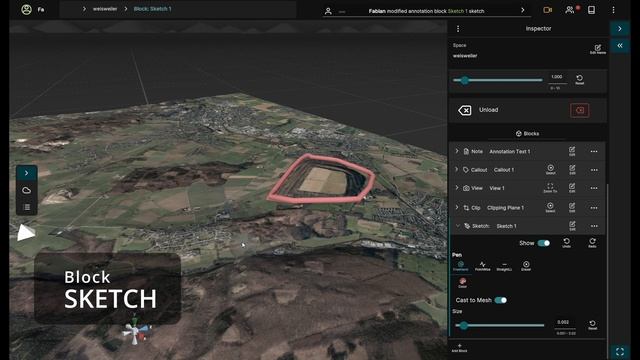Undo the last sketch stroke

coord(567,243)
